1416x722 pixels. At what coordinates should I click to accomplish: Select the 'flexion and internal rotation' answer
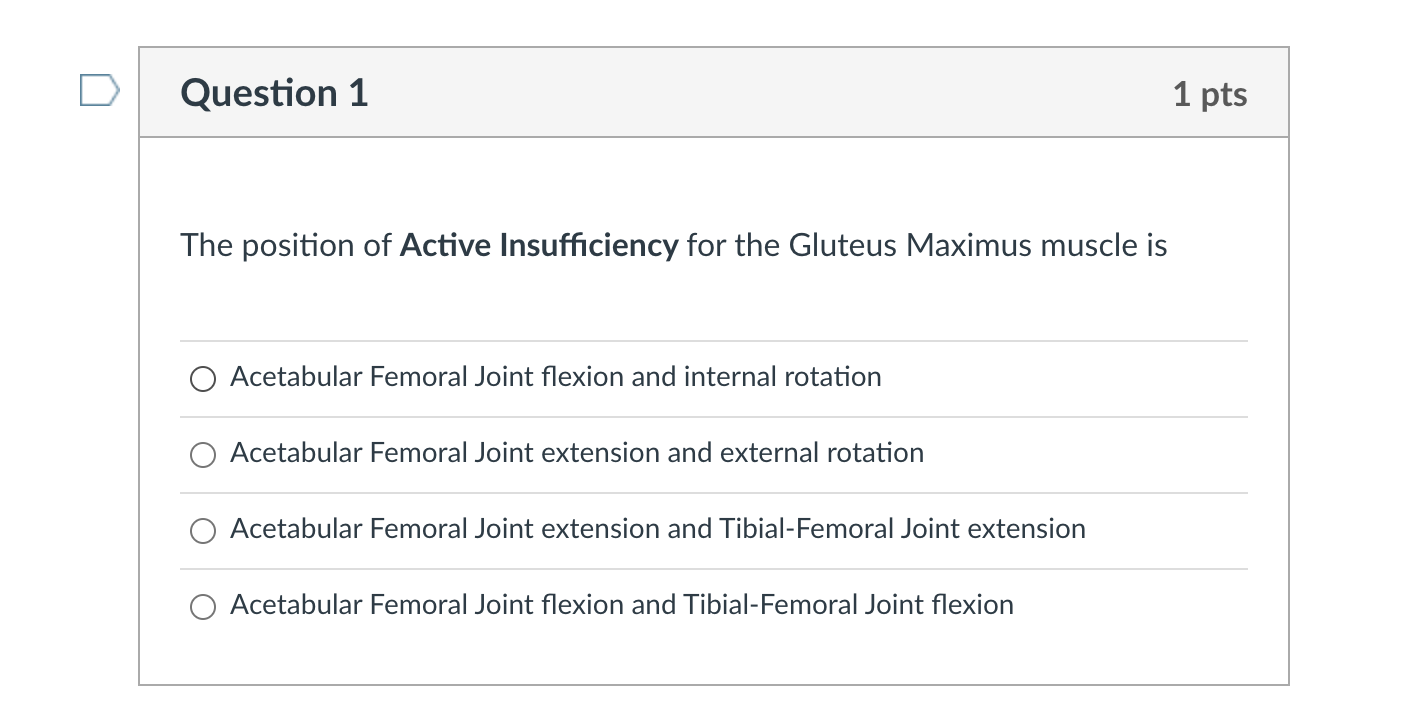pyautogui.click(x=555, y=378)
